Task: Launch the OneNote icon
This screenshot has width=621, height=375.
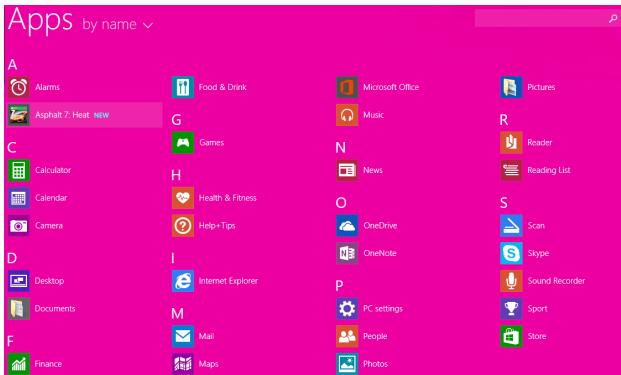Action: [347, 253]
